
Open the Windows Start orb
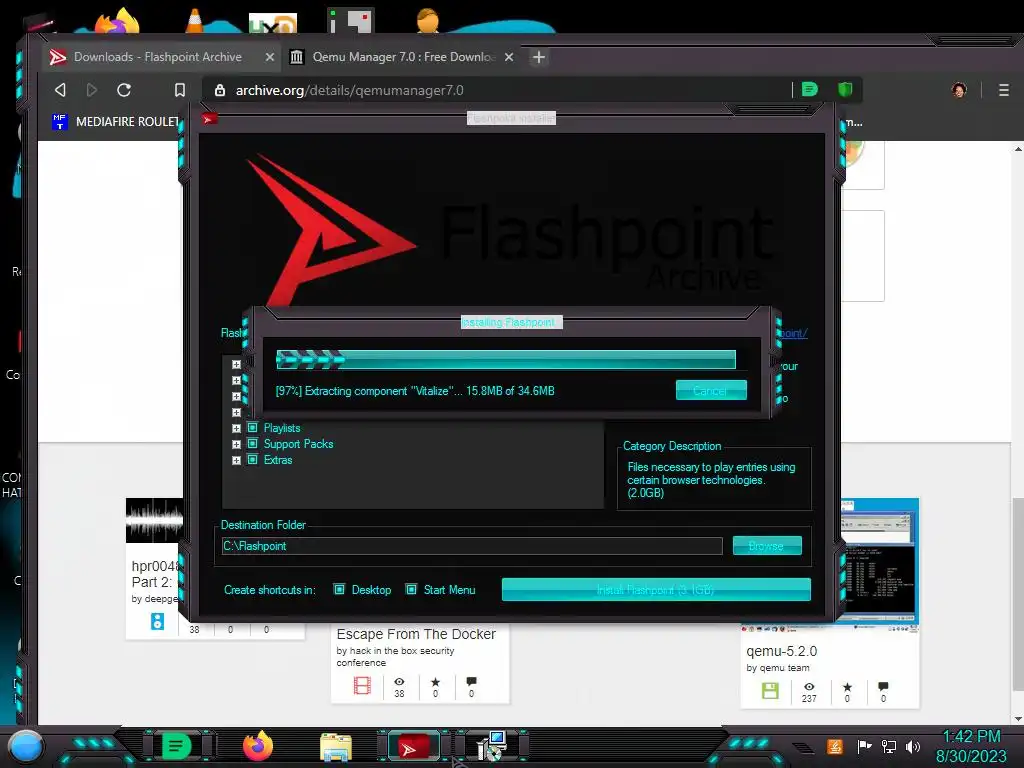click(25, 746)
